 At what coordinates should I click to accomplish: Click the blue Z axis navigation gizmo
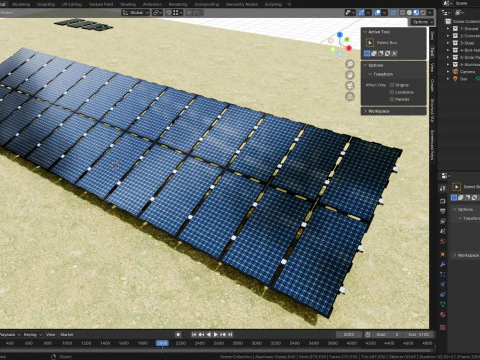(340, 35)
